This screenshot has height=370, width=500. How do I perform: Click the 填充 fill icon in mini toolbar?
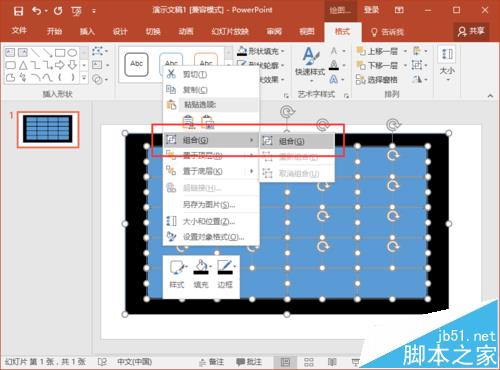[201, 275]
